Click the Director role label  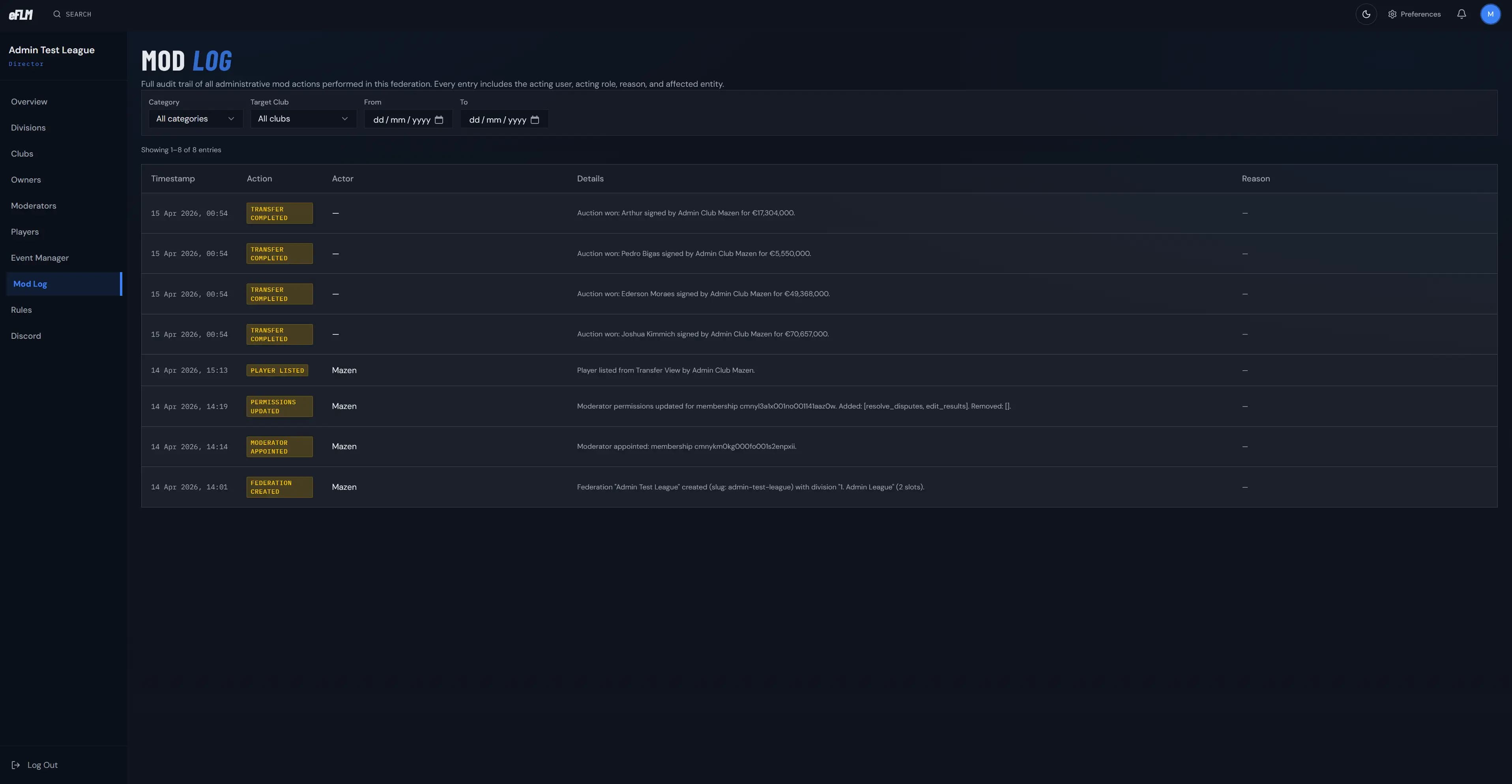pos(26,63)
